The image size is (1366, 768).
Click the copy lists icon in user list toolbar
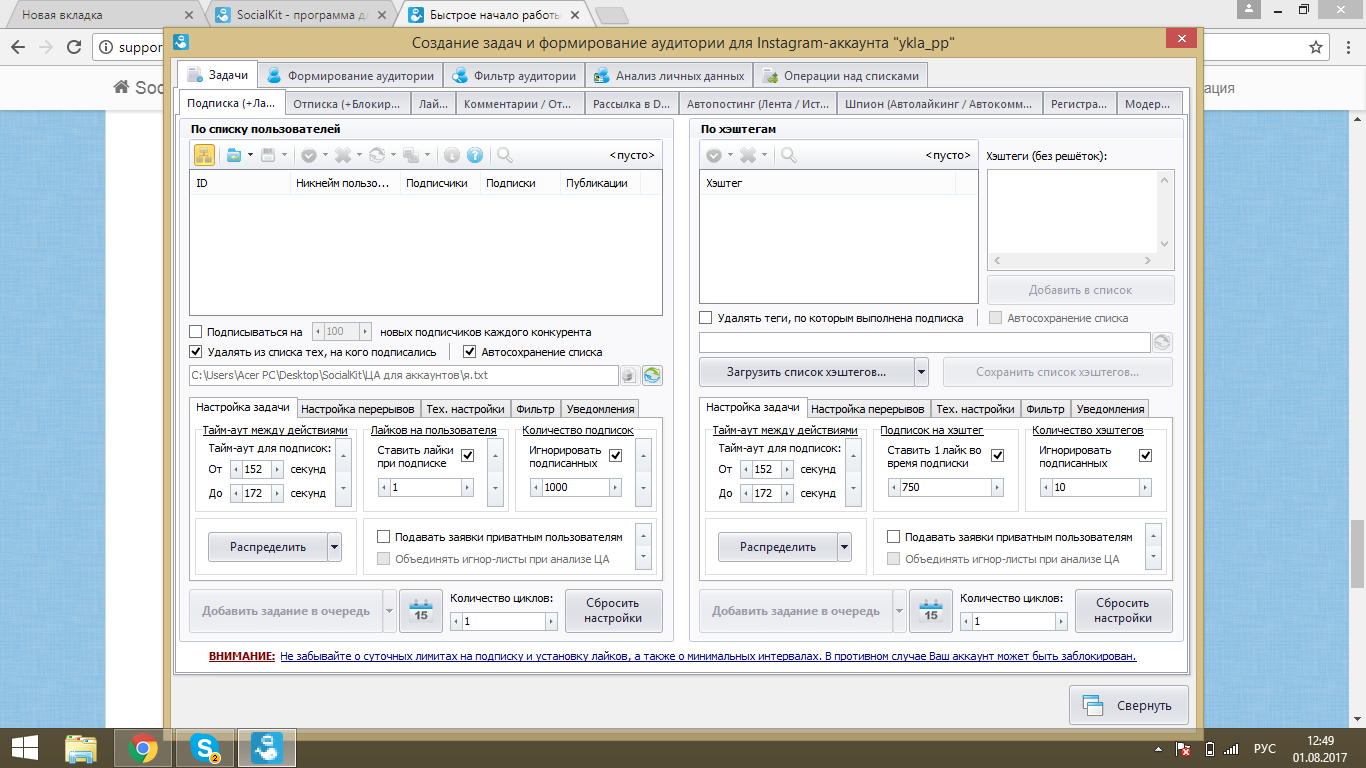point(412,155)
